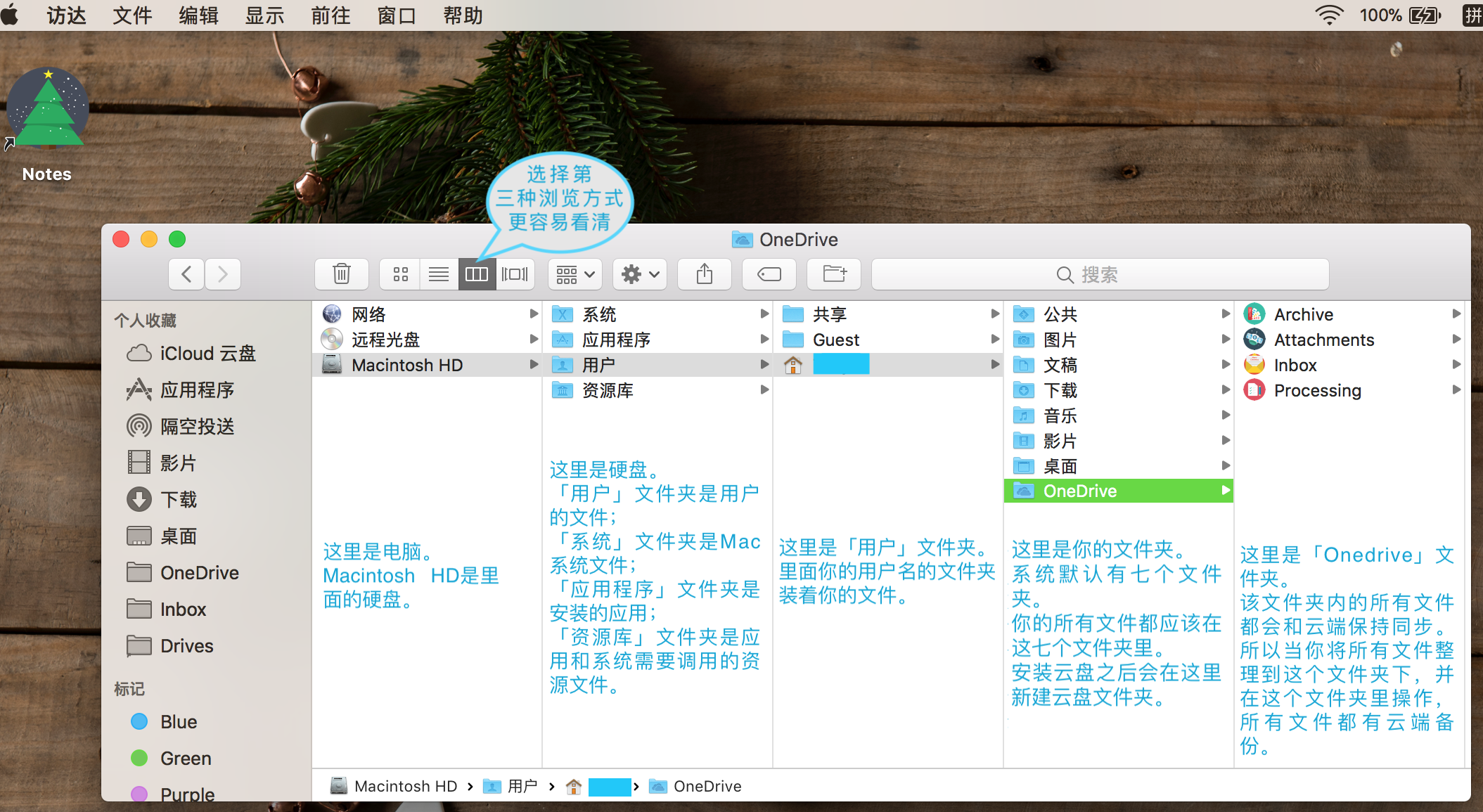
Task: Click the Wi-Fi status icon
Action: coord(1329,15)
